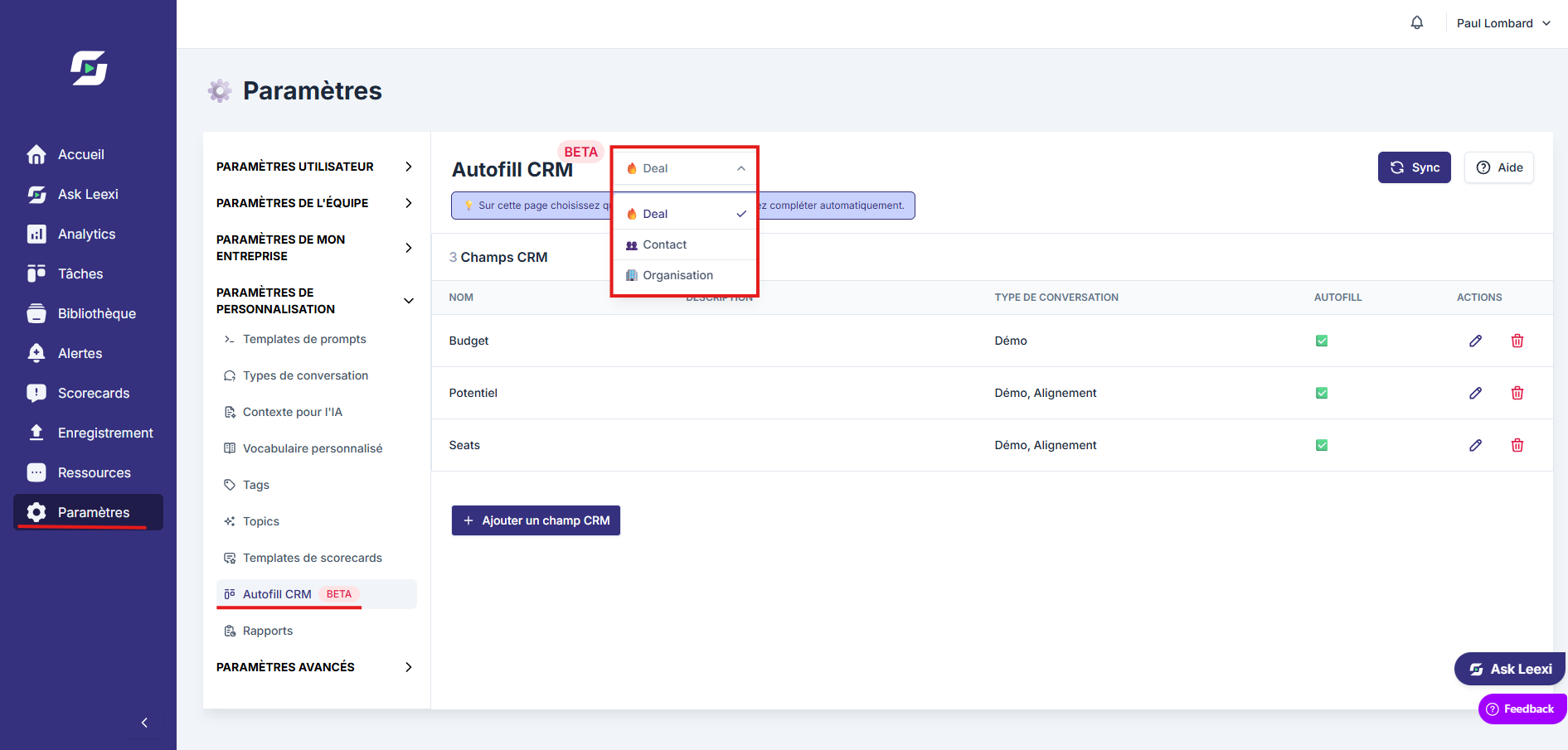Delete the Budget CRM field
Image resolution: width=1568 pixels, height=750 pixels.
pos(1517,341)
